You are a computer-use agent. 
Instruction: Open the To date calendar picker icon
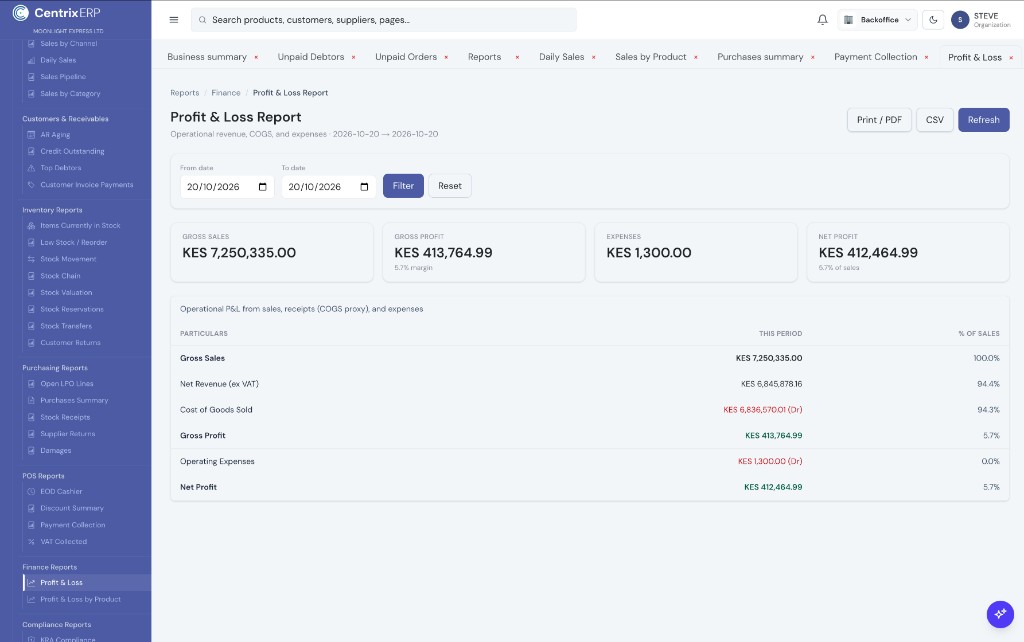(x=364, y=187)
